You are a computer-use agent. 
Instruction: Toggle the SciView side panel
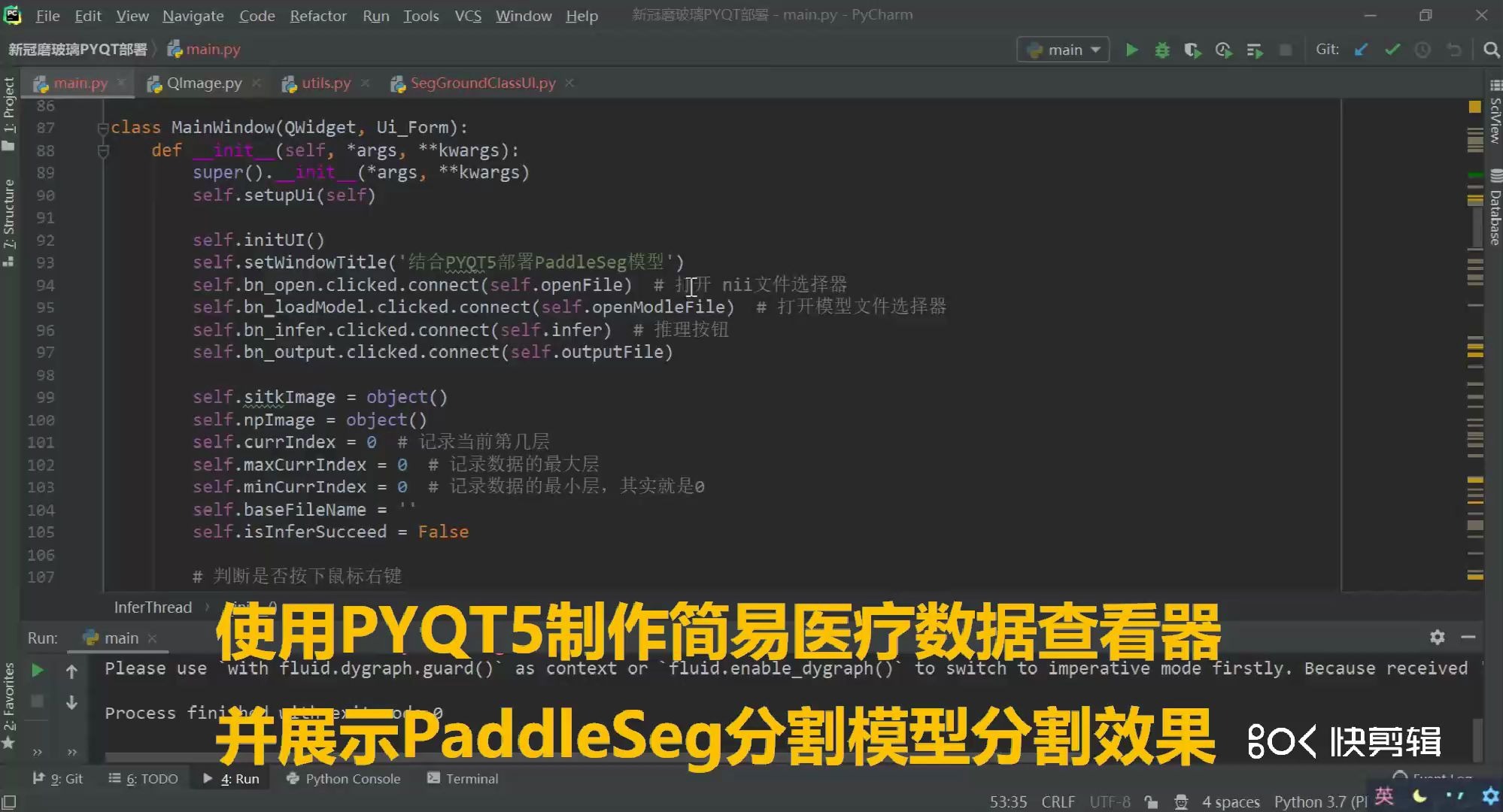coord(1495,111)
